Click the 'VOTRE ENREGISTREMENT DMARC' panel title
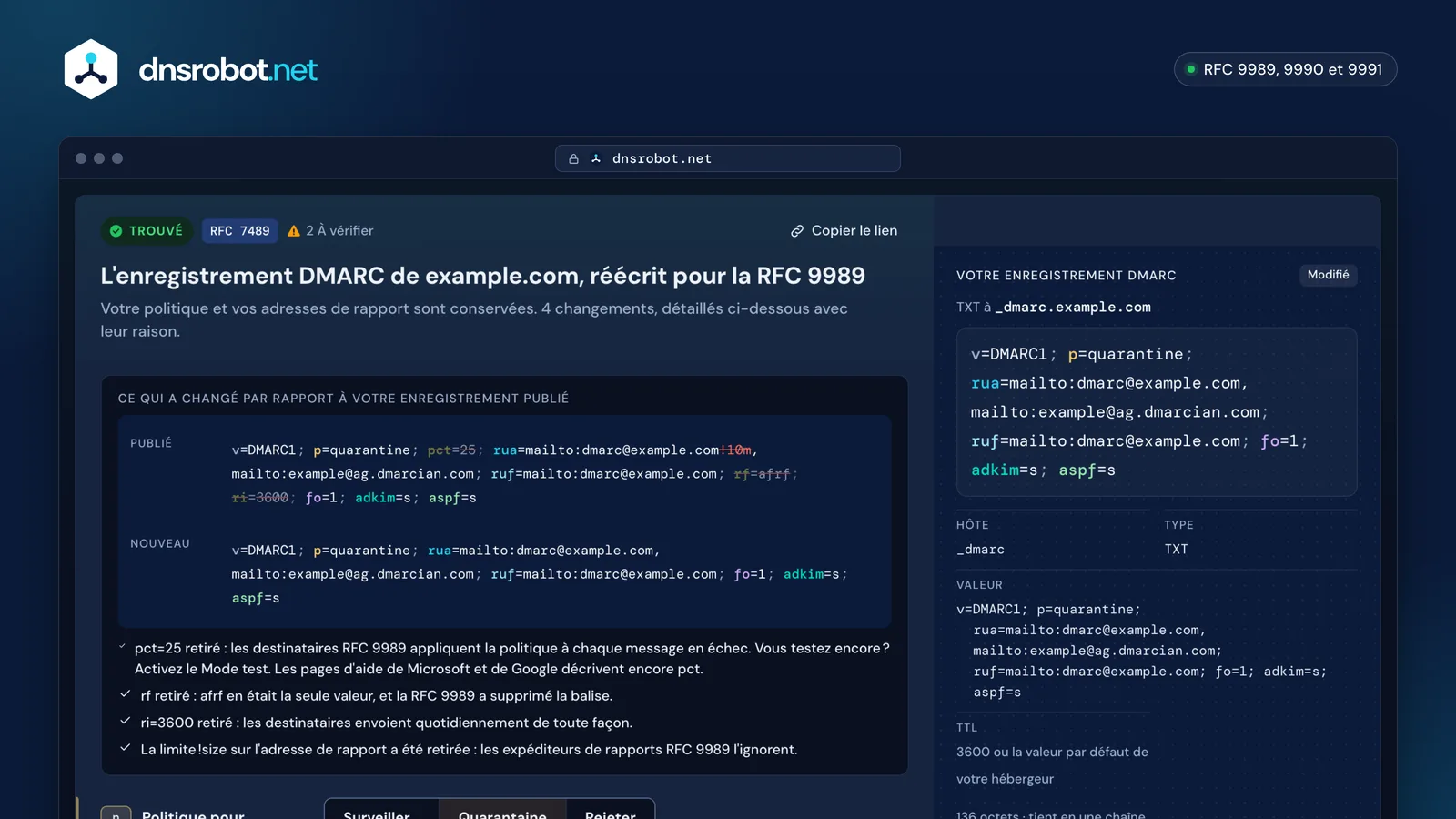Screen dimensions: 1456x819 tap(1066, 275)
